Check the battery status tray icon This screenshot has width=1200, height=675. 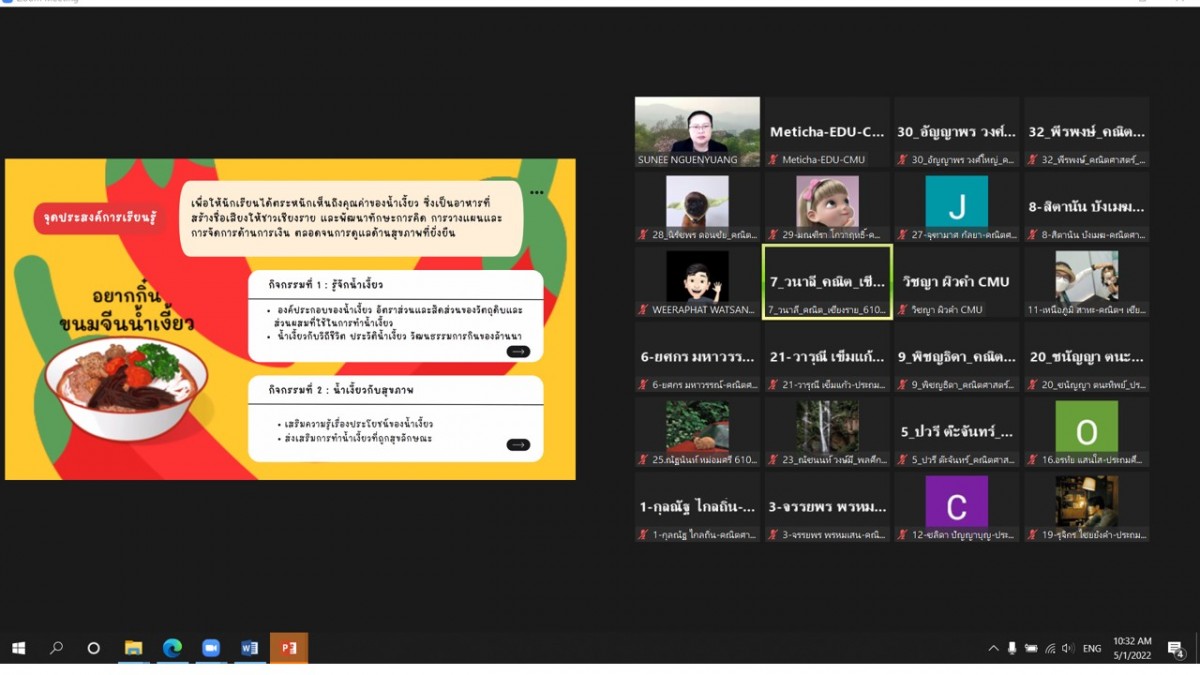(1031, 648)
